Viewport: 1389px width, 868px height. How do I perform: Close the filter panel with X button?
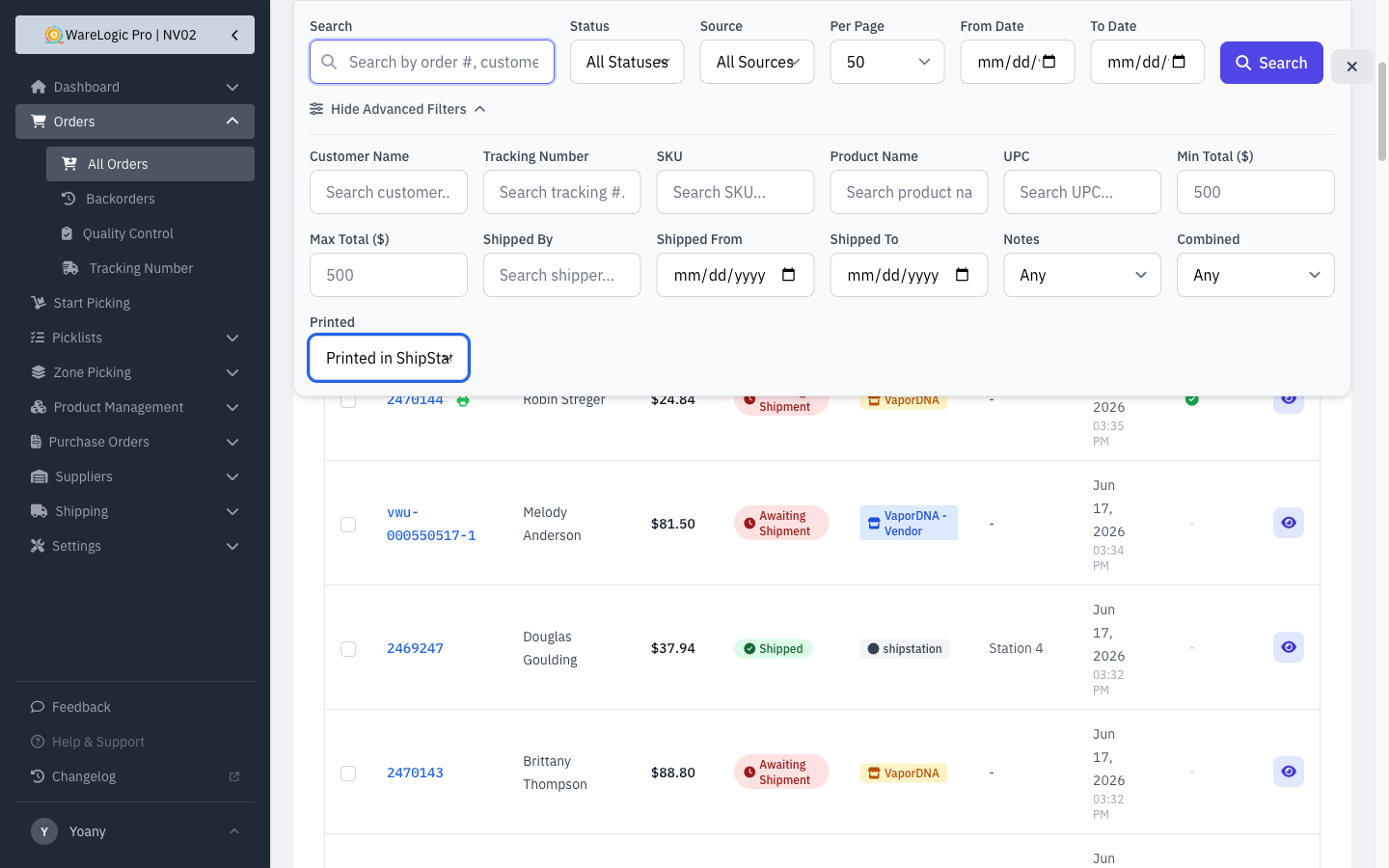point(1351,67)
